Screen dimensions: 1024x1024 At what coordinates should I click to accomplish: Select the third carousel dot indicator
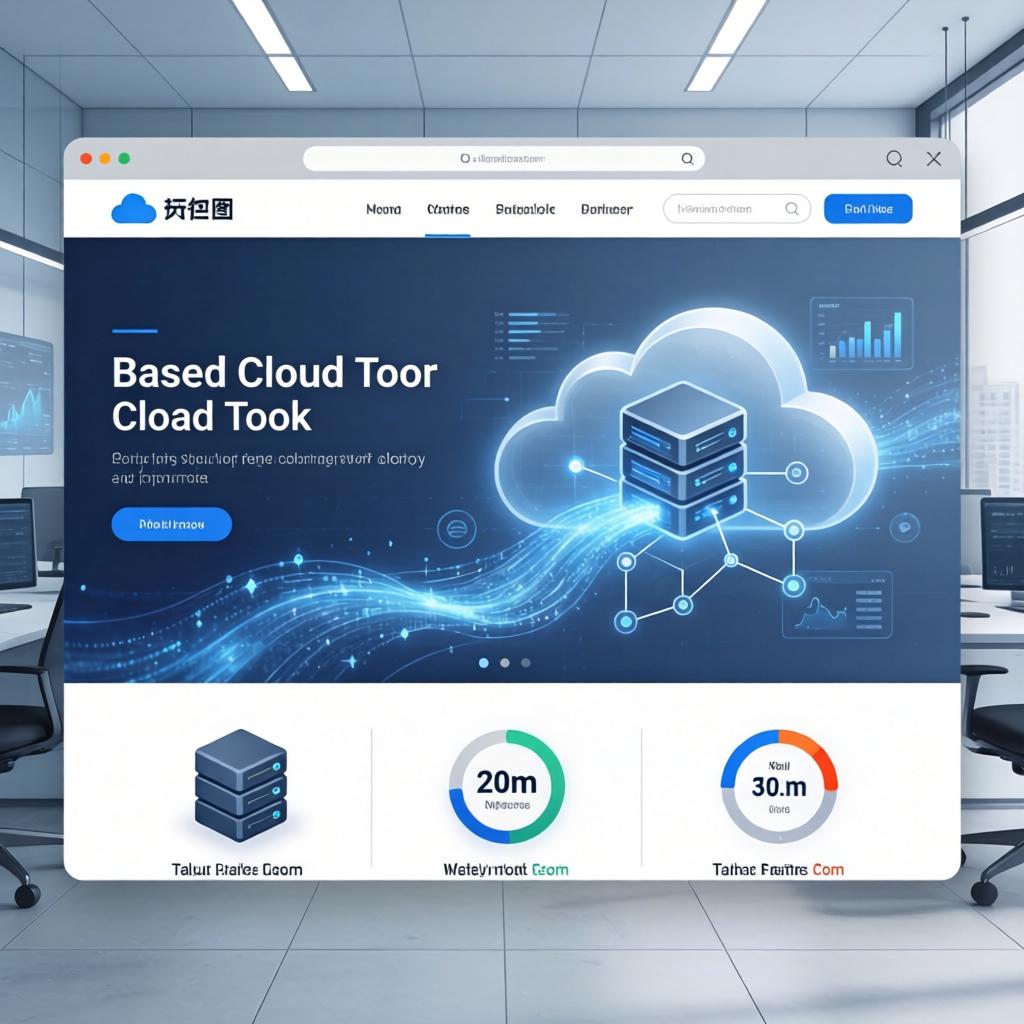(526, 662)
